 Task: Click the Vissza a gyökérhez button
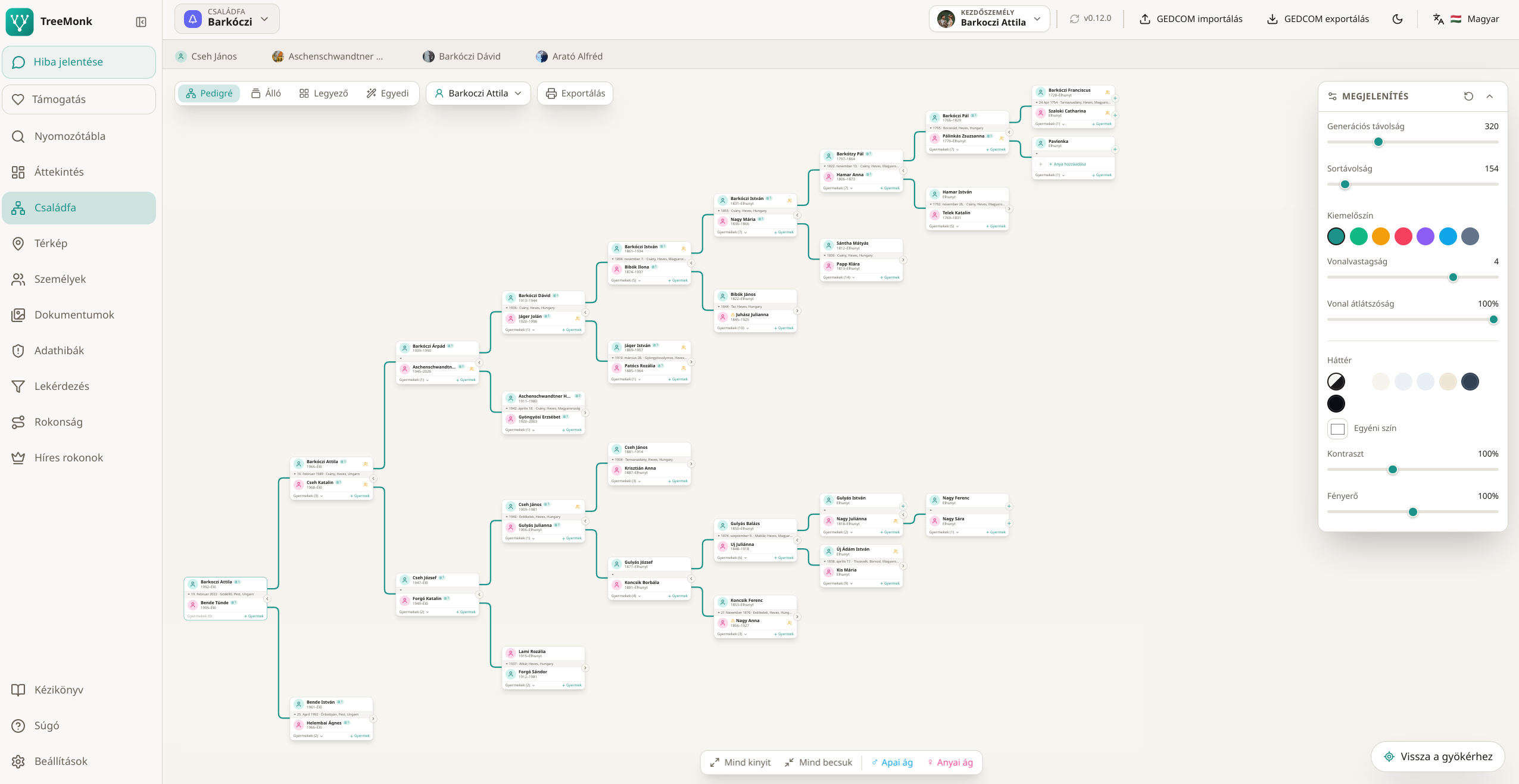coord(1437,757)
